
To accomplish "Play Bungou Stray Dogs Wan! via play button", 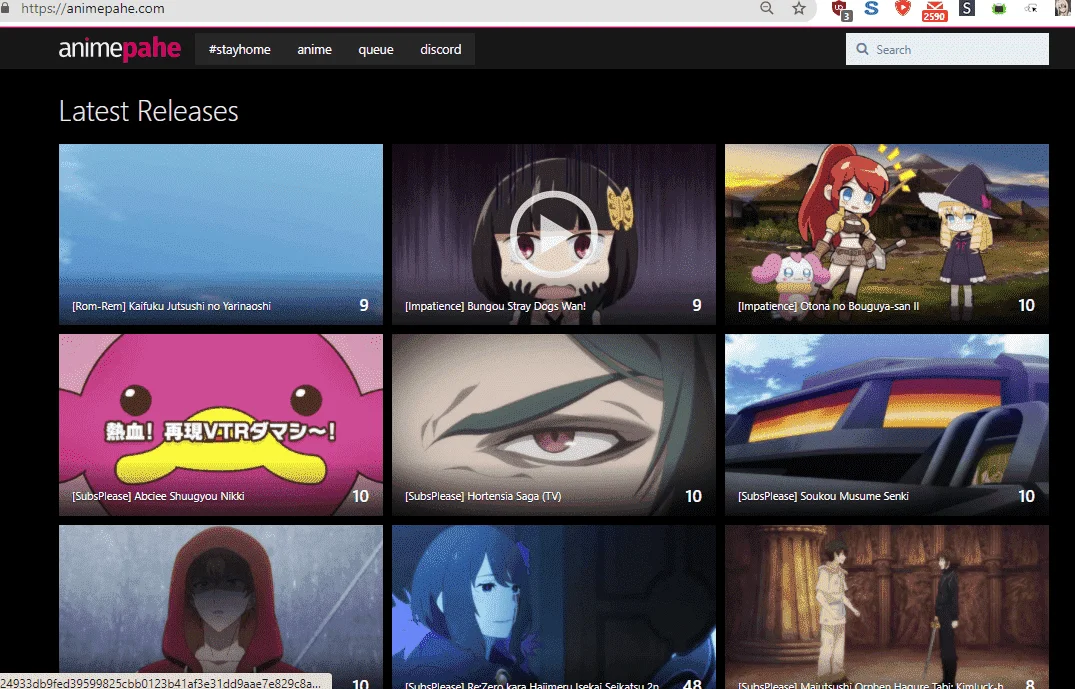I will tap(553, 234).
